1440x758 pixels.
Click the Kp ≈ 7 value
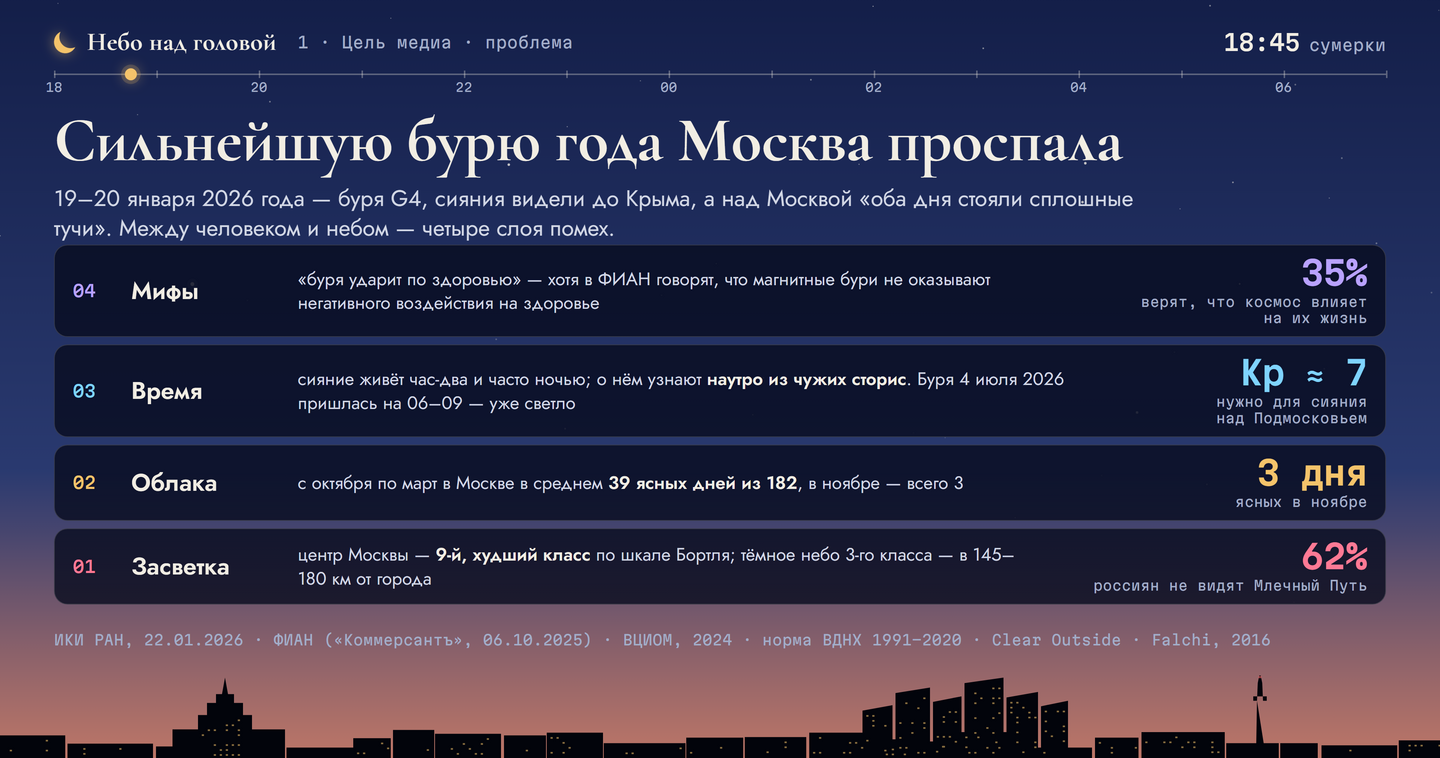click(1304, 372)
